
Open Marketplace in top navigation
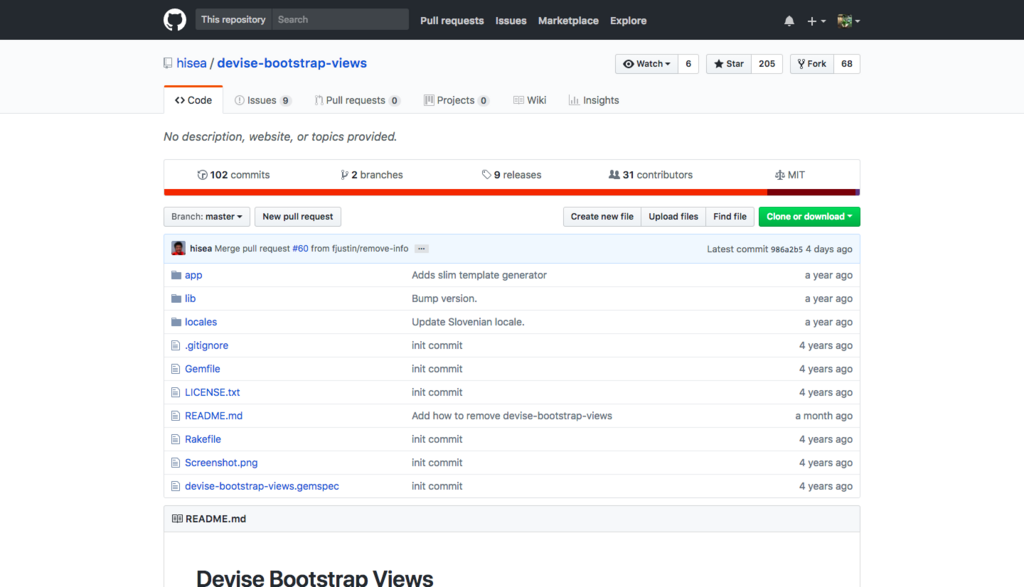tap(568, 21)
